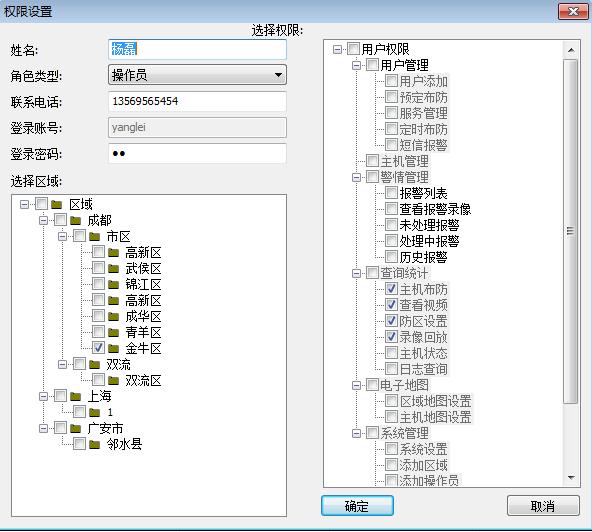
Task: Click the folder icon beside 邻水县
Action: tap(94, 444)
